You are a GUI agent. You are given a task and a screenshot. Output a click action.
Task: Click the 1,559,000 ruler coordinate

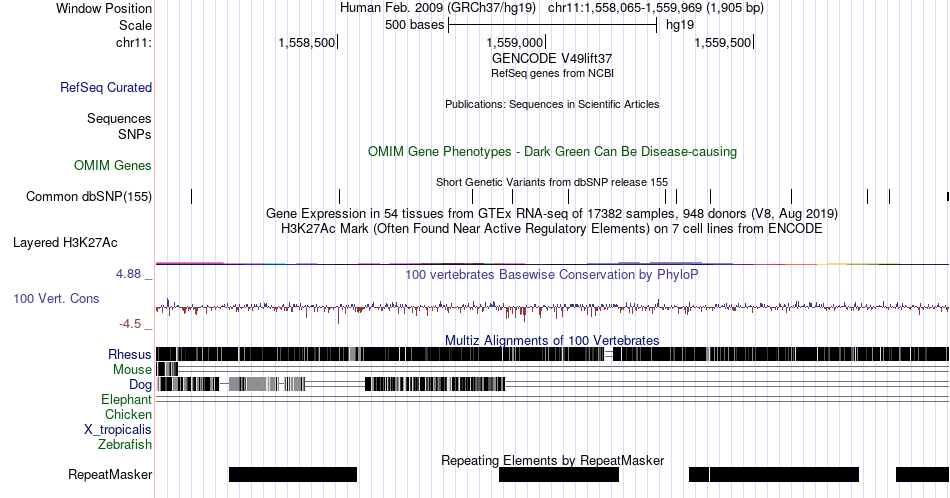tap(514, 42)
